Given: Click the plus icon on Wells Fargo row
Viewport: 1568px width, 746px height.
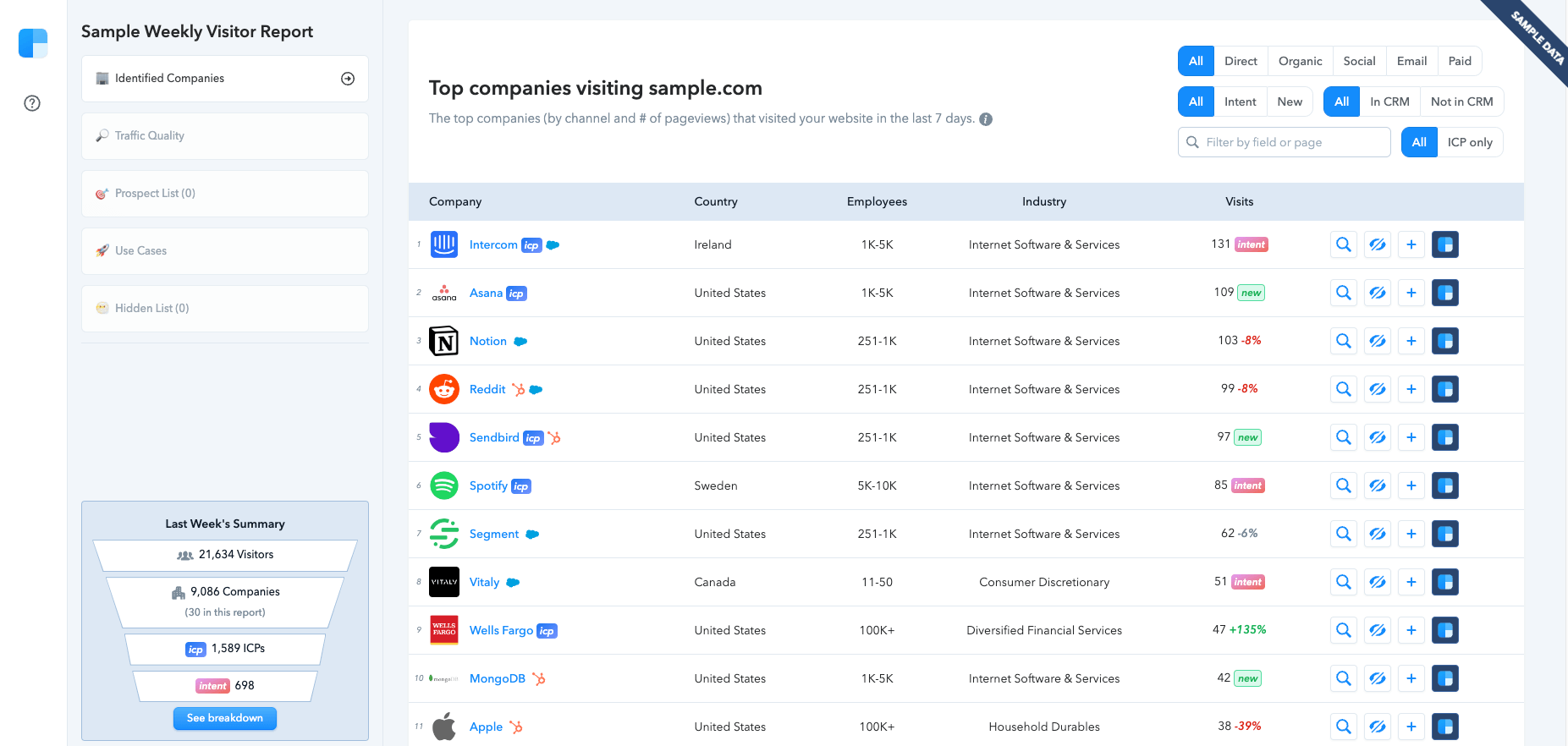Looking at the screenshot, I should click(1411, 630).
